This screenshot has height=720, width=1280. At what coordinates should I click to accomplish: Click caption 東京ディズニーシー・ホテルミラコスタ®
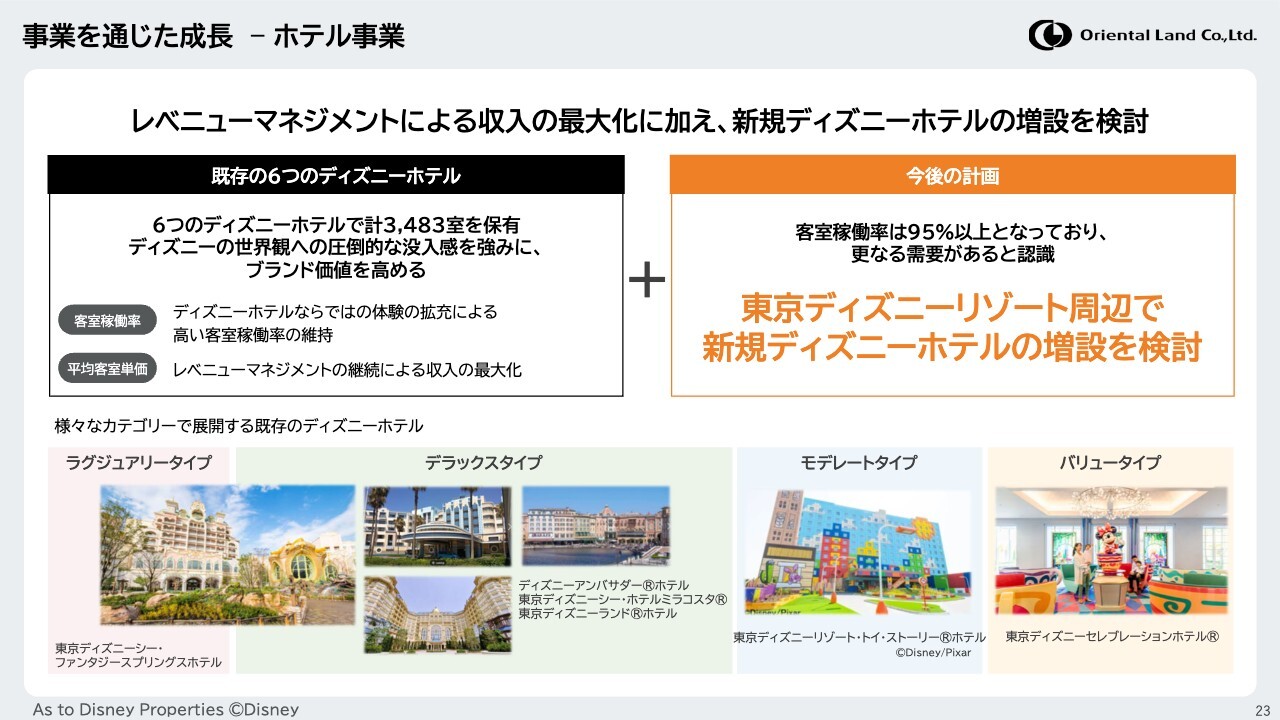coord(622,599)
